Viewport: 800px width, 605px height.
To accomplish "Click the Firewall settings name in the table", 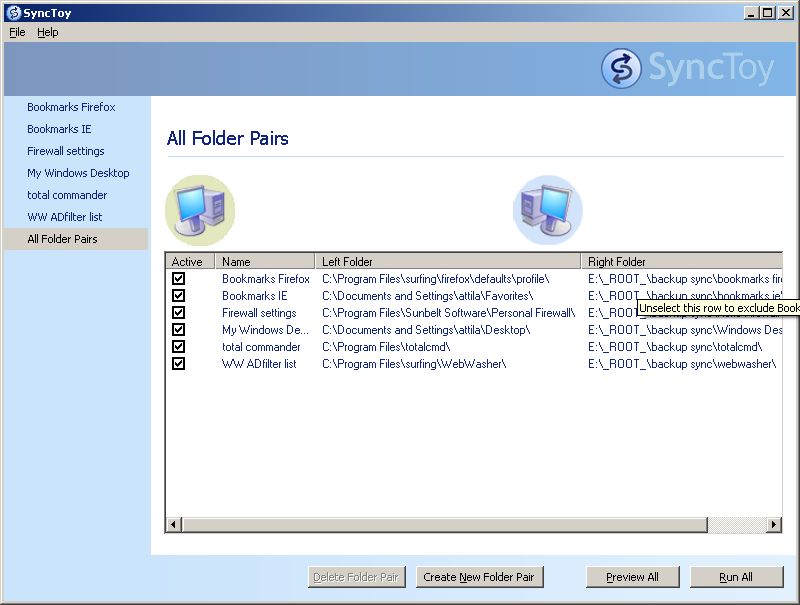I will point(259,313).
